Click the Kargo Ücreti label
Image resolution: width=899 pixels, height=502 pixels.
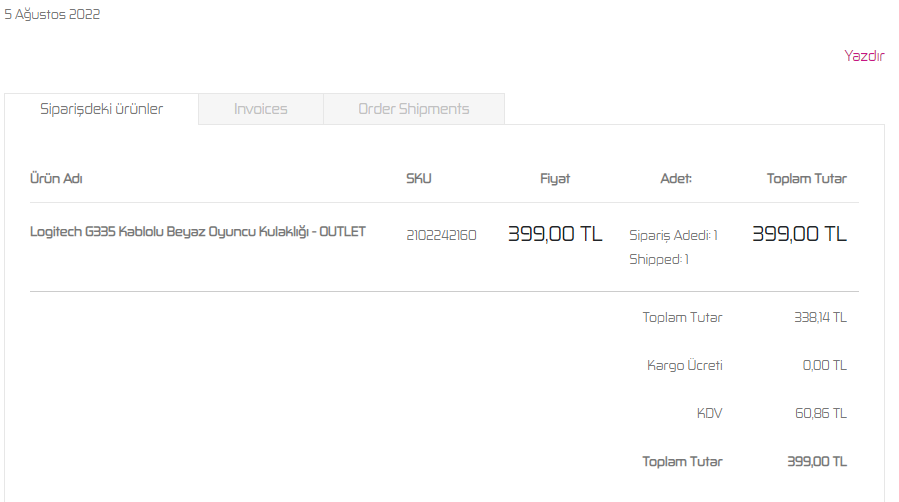pos(685,365)
